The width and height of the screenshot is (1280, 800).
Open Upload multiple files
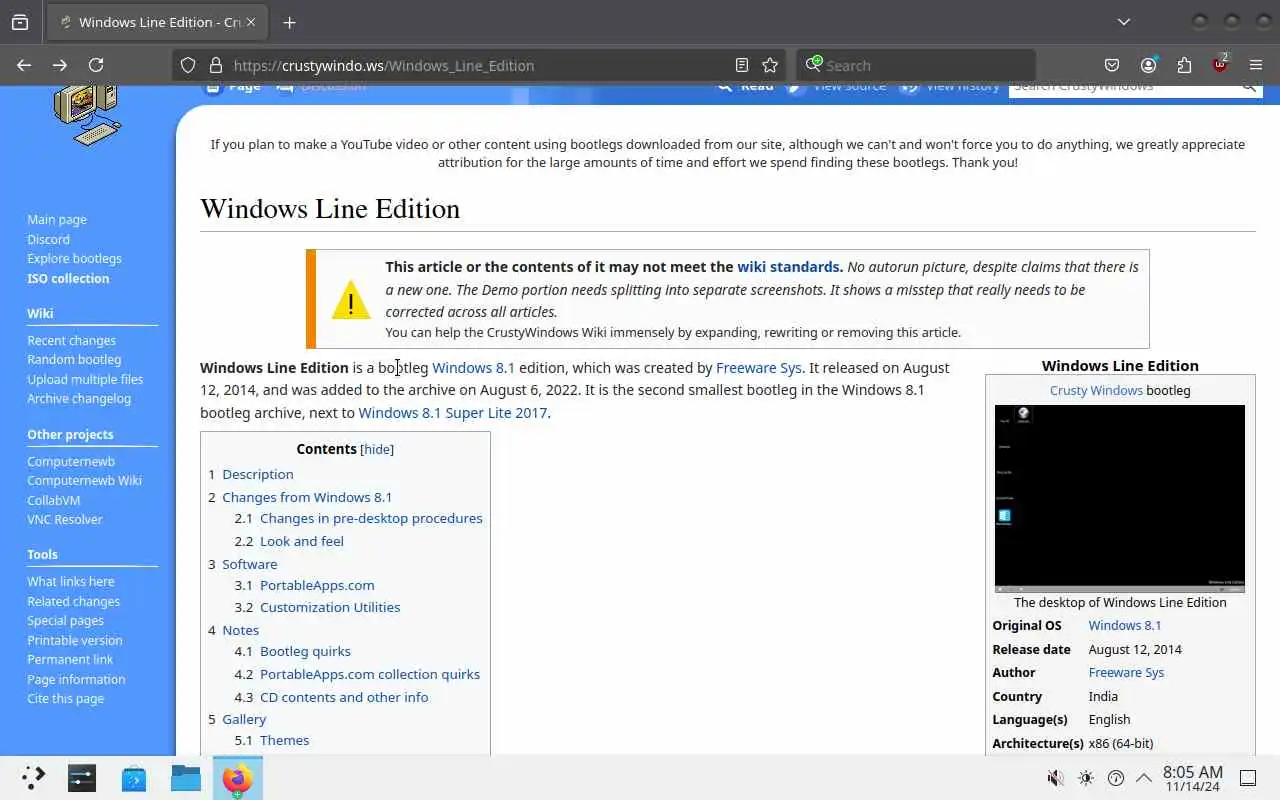tap(85, 380)
